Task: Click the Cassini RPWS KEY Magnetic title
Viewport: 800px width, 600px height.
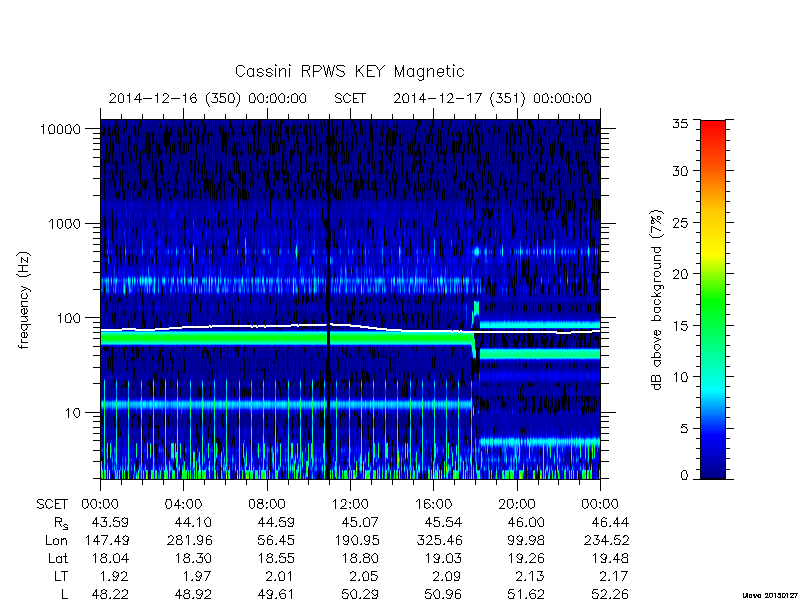Action: pyautogui.click(x=349, y=71)
